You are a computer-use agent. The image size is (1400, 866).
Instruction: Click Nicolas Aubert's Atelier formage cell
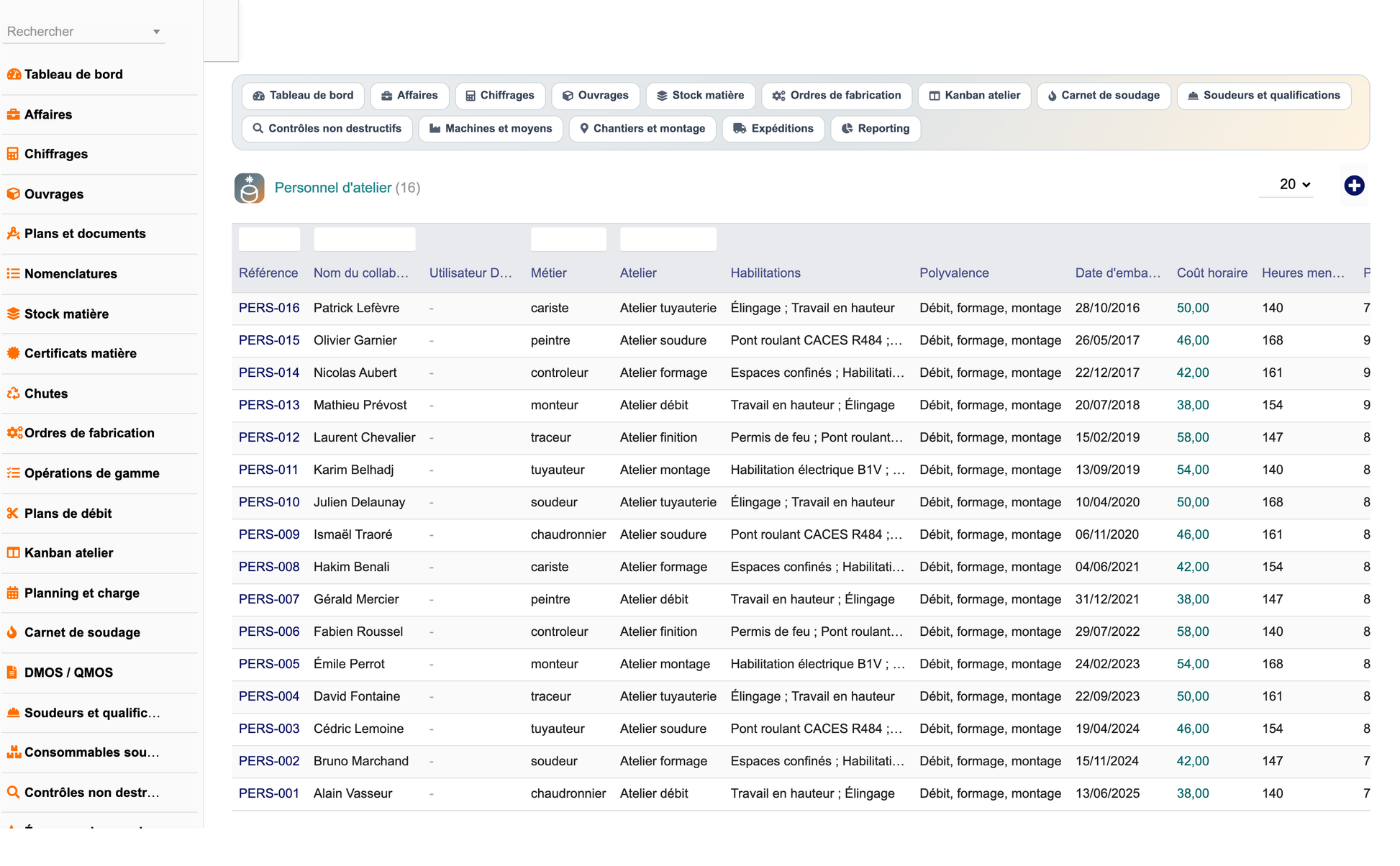[663, 373]
